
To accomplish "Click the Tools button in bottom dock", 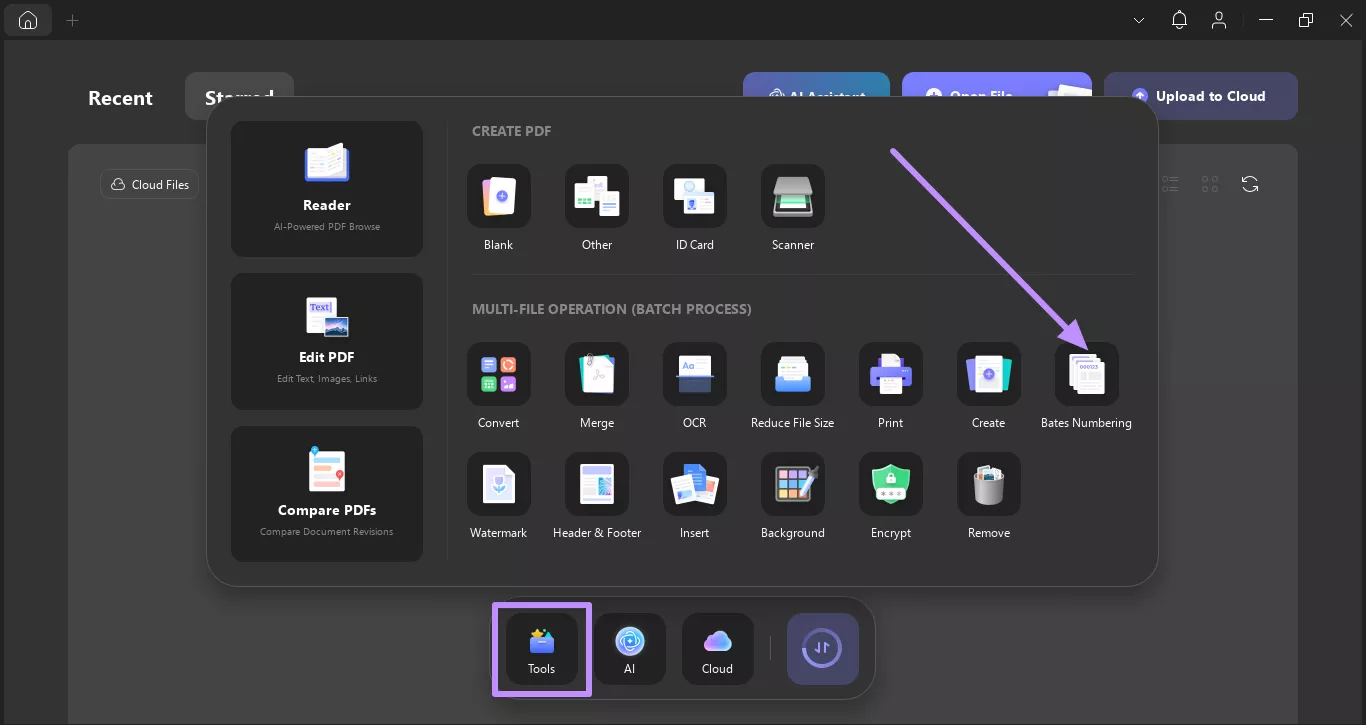I will pos(541,649).
